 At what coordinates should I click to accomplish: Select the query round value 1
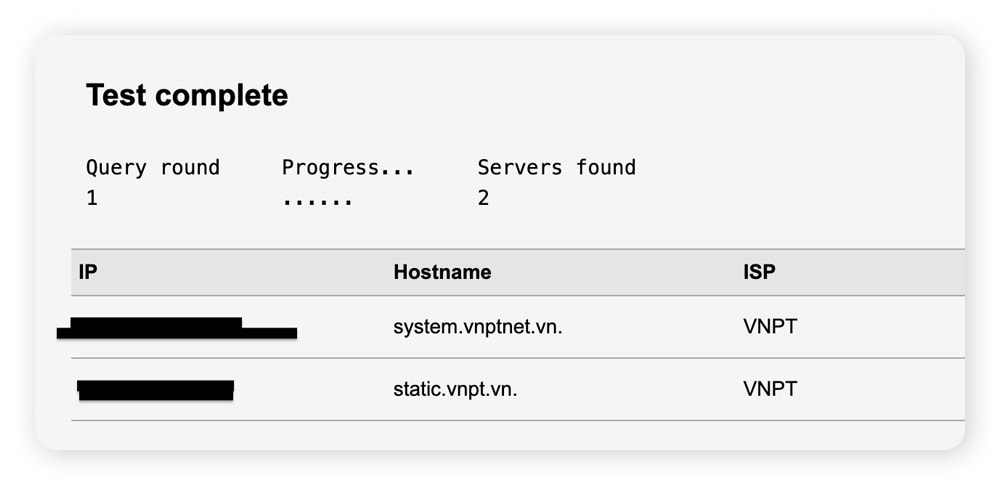(92, 198)
